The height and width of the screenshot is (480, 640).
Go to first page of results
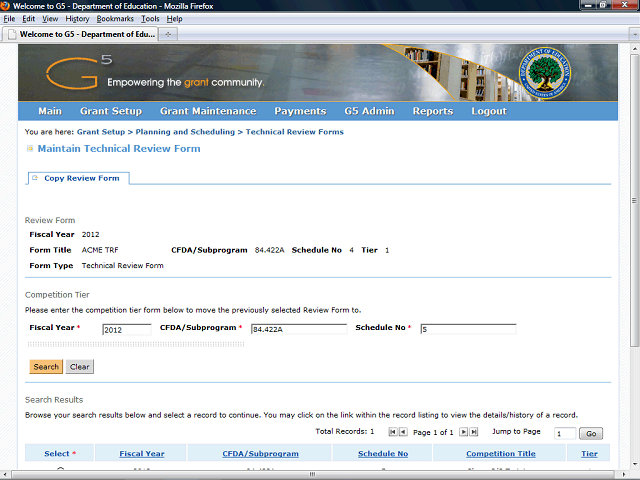click(393, 432)
